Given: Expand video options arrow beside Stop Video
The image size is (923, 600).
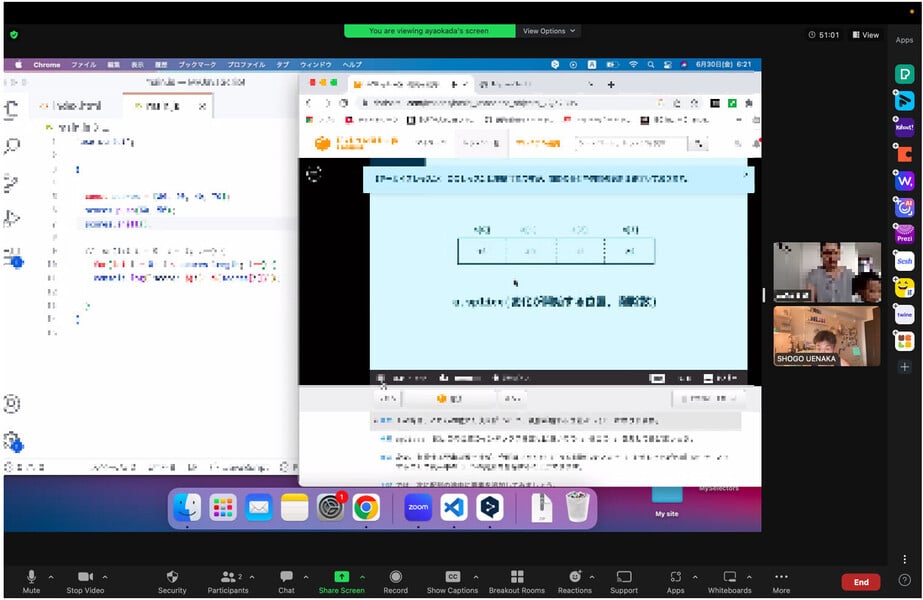Looking at the screenshot, I should pos(105,577).
